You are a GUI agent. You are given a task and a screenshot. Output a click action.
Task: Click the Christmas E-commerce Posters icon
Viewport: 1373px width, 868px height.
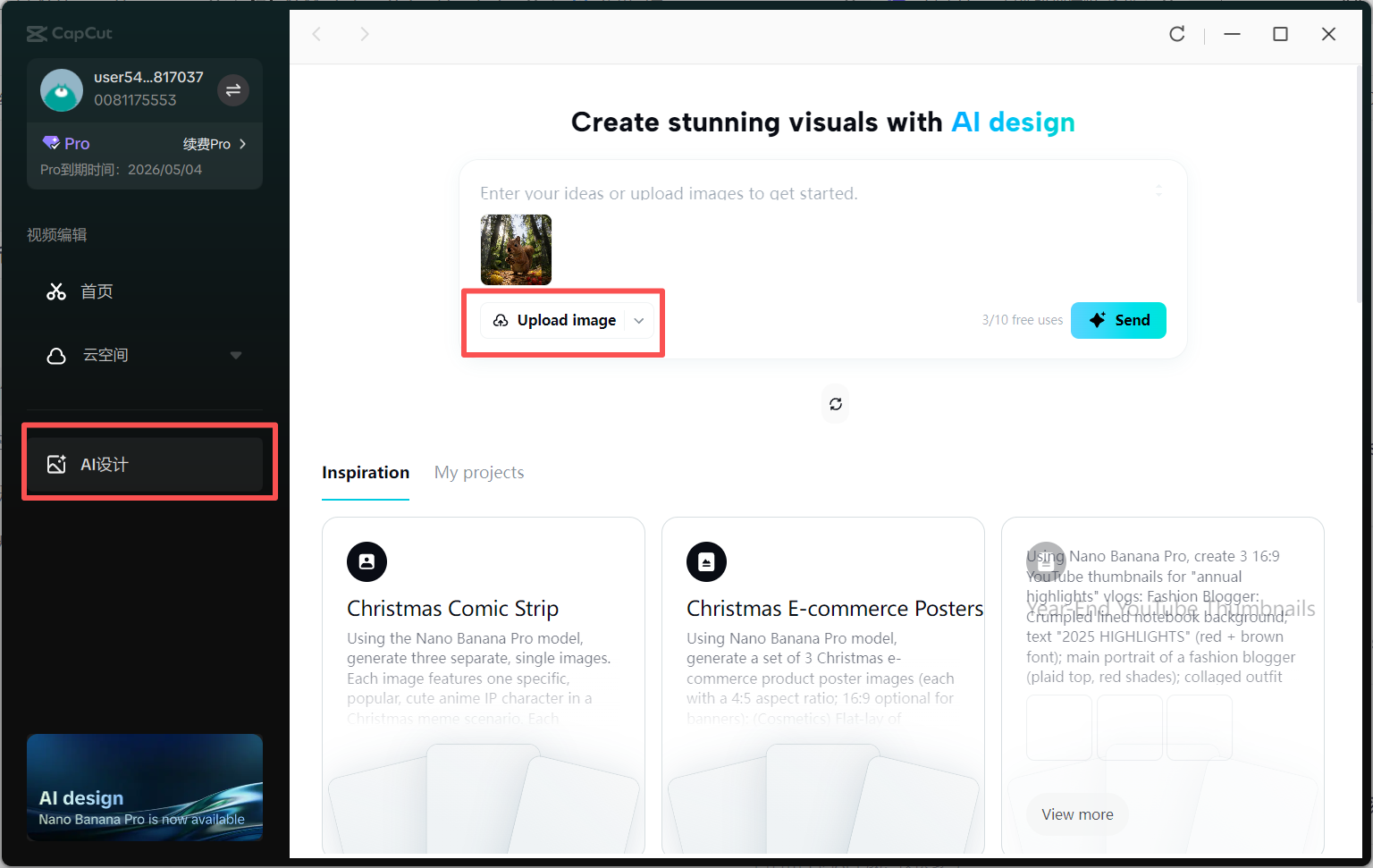pyautogui.click(x=706, y=562)
